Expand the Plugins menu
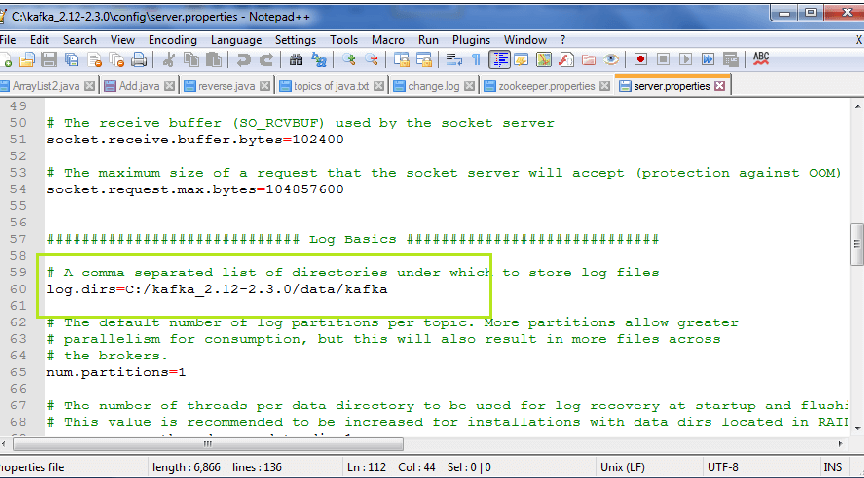864x478 pixels. tap(471, 39)
